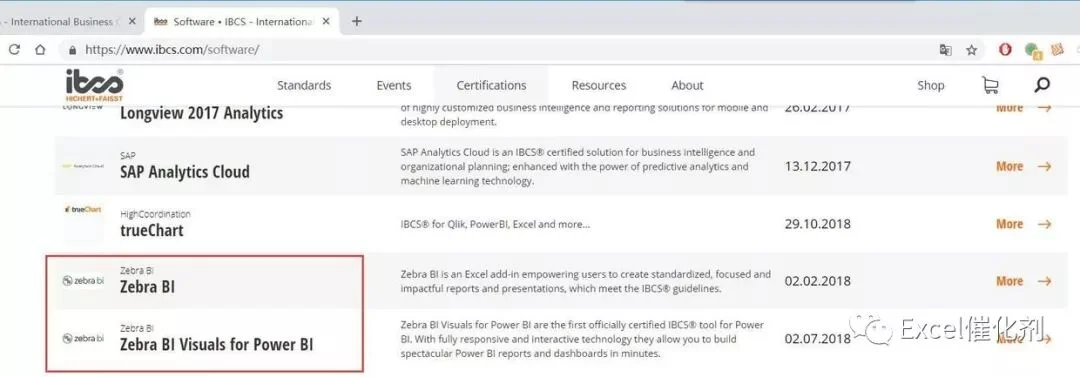Select date 13.12.2017

click(817, 166)
